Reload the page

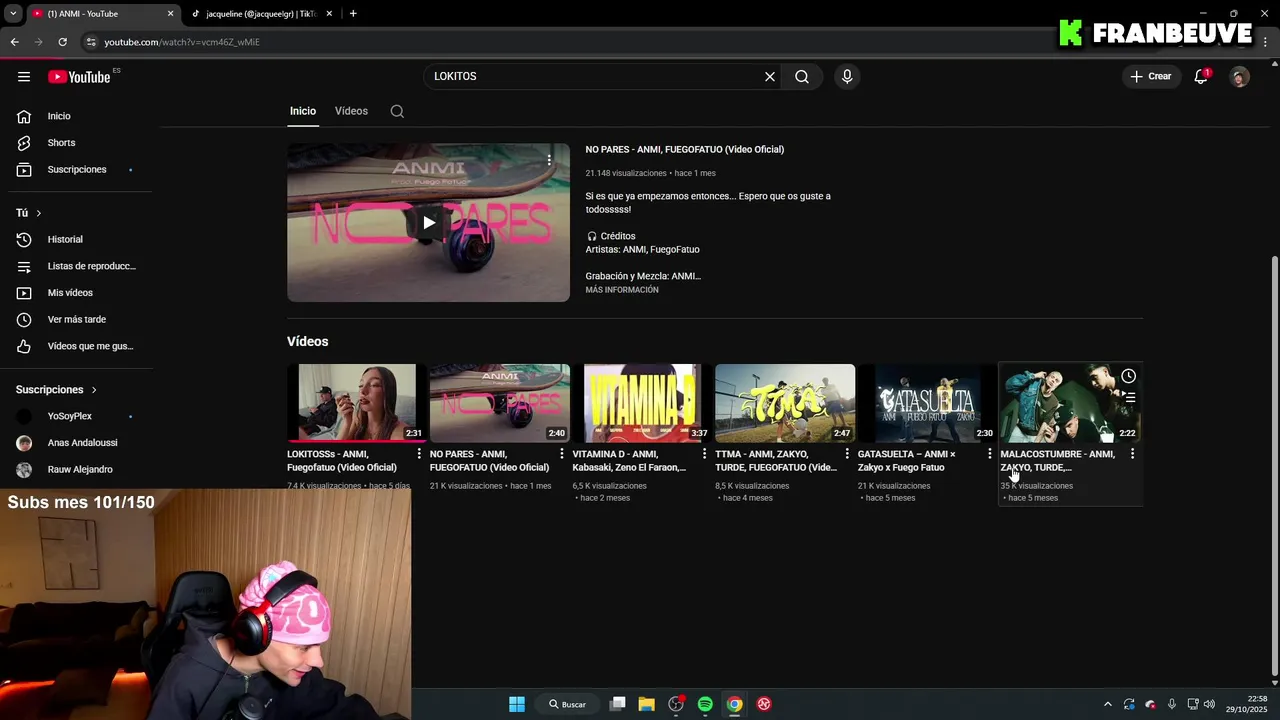(x=62, y=42)
